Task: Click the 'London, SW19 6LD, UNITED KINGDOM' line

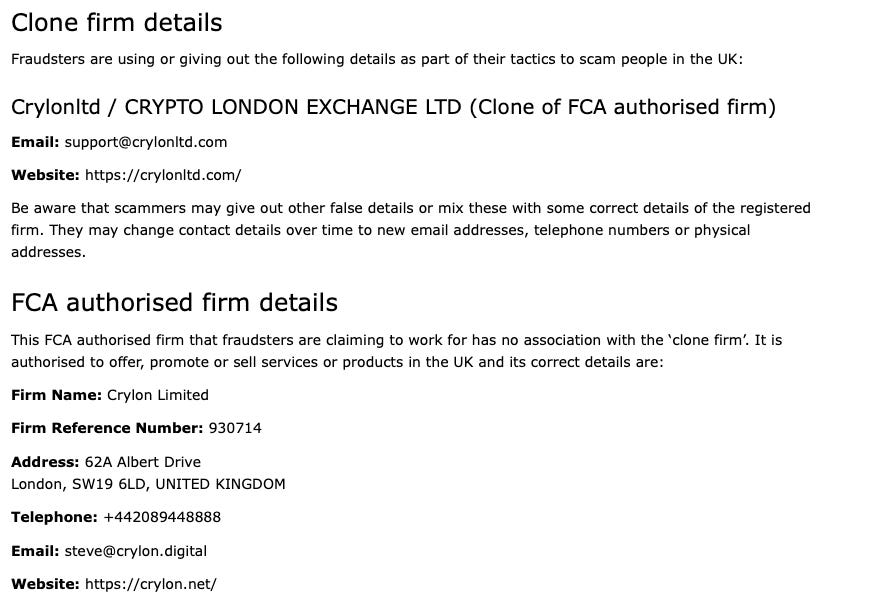Action: click(149, 484)
